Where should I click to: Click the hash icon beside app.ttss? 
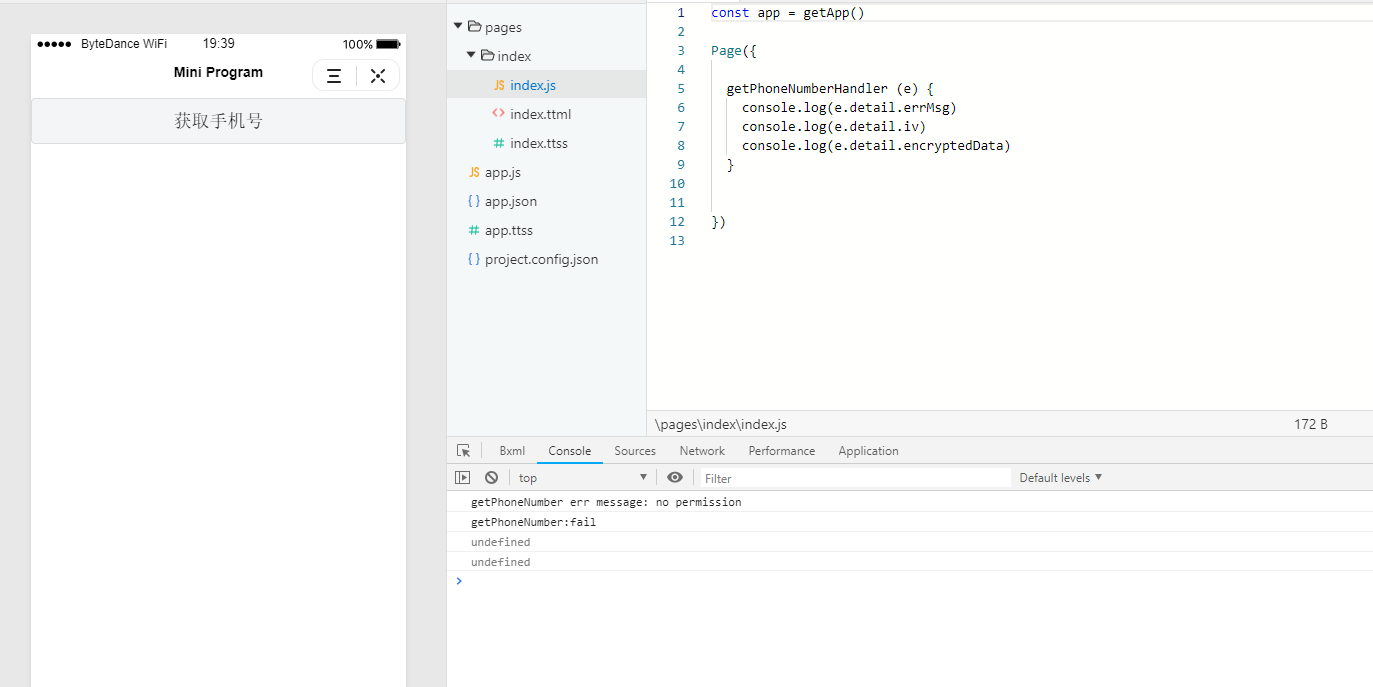point(474,230)
